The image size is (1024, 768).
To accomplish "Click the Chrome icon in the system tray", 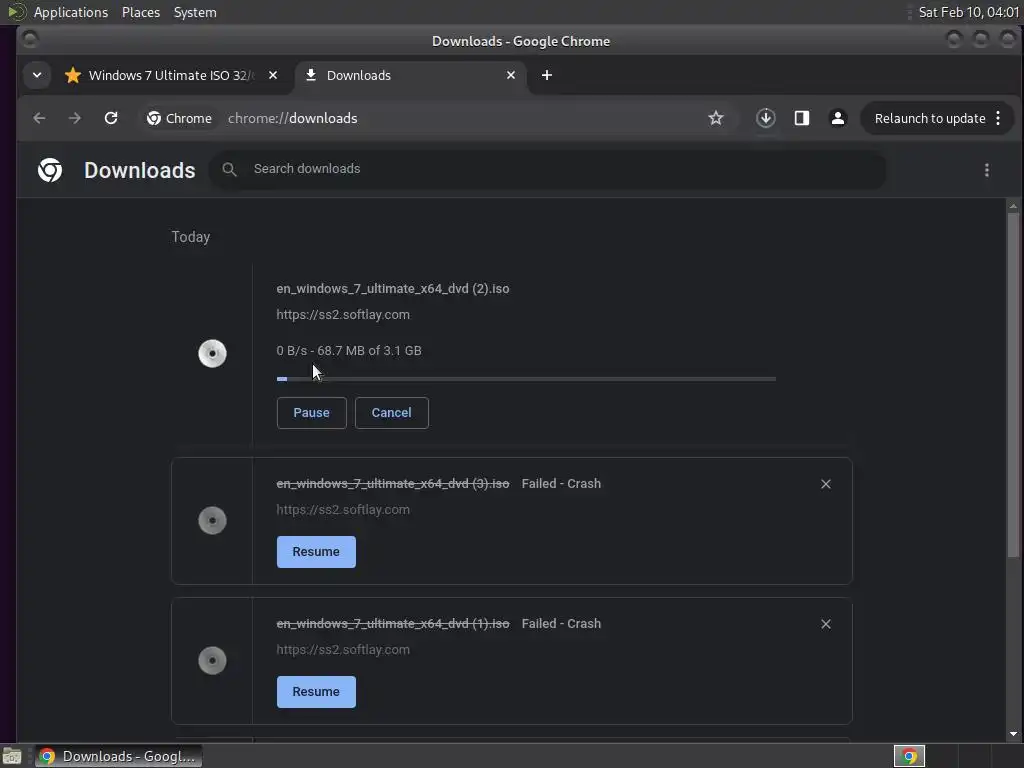I will tap(909, 756).
